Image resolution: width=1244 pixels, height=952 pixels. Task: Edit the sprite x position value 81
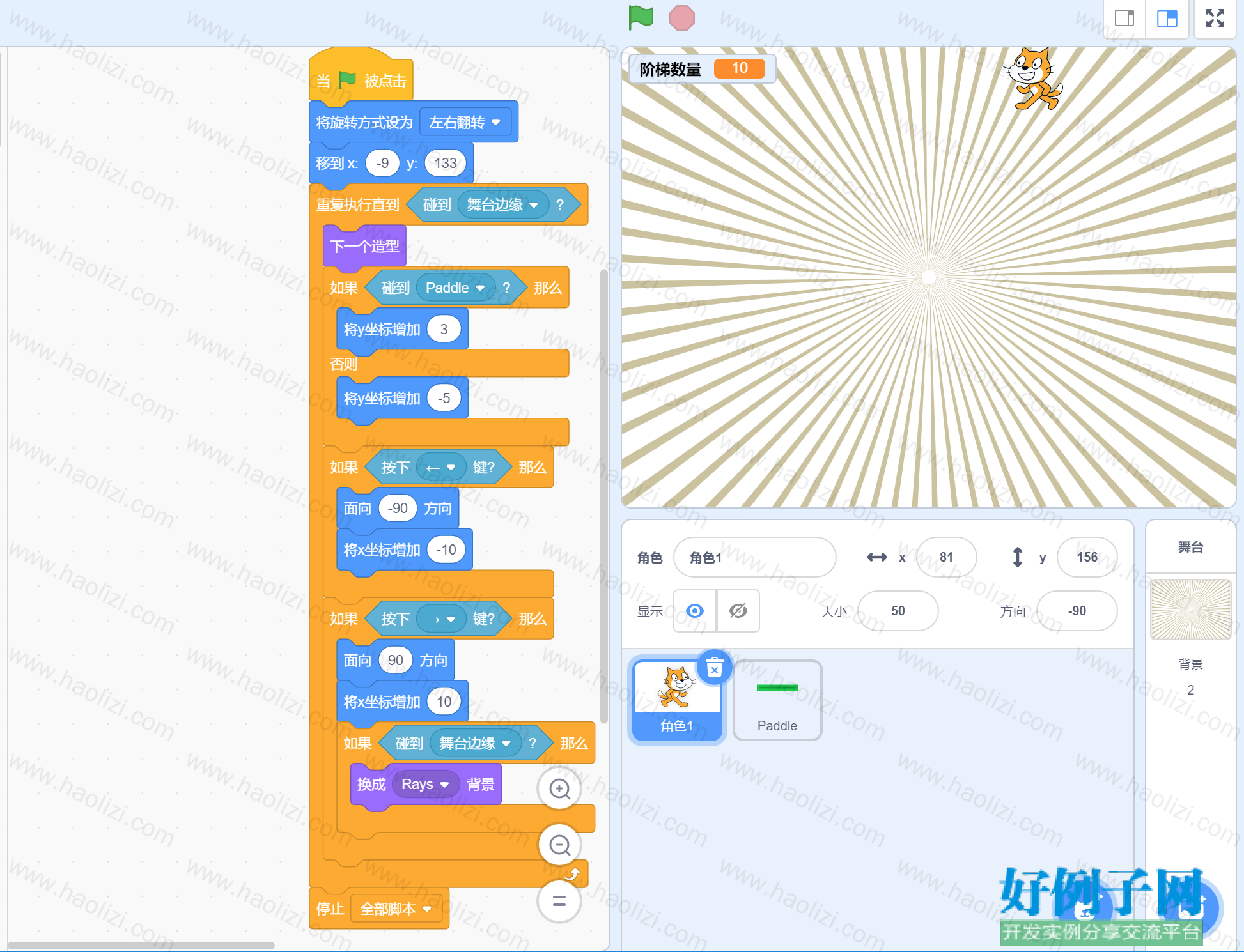click(x=946, y=557)
